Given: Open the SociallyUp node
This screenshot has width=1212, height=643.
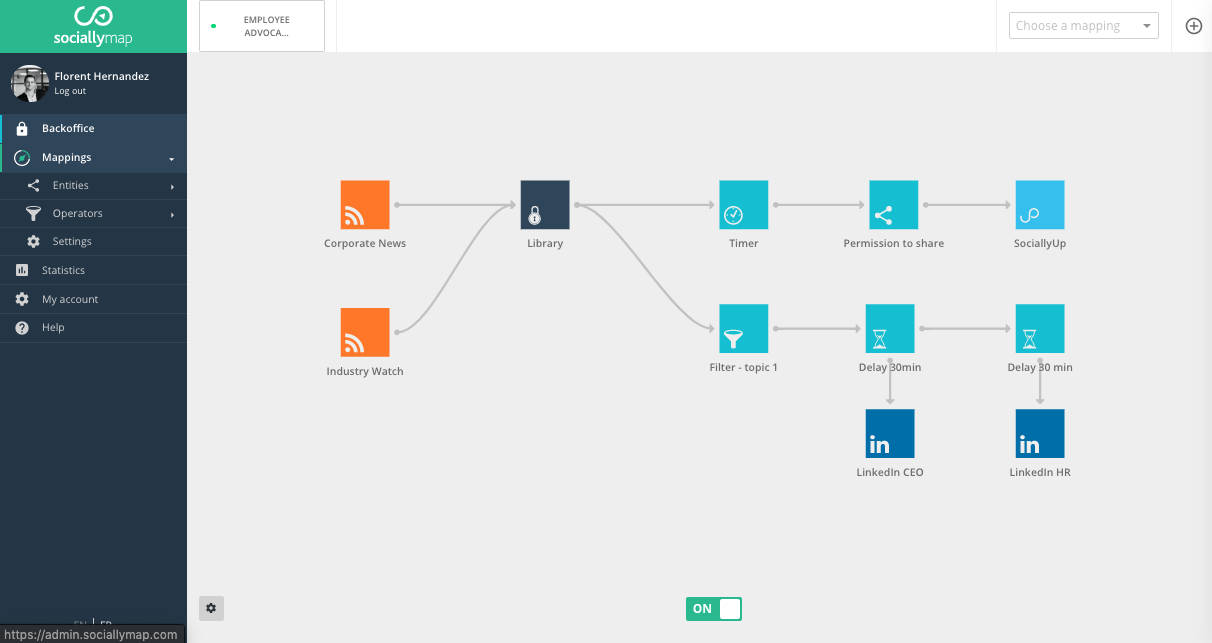Looking at the screenshot, I should click(x=1039, y=205).
